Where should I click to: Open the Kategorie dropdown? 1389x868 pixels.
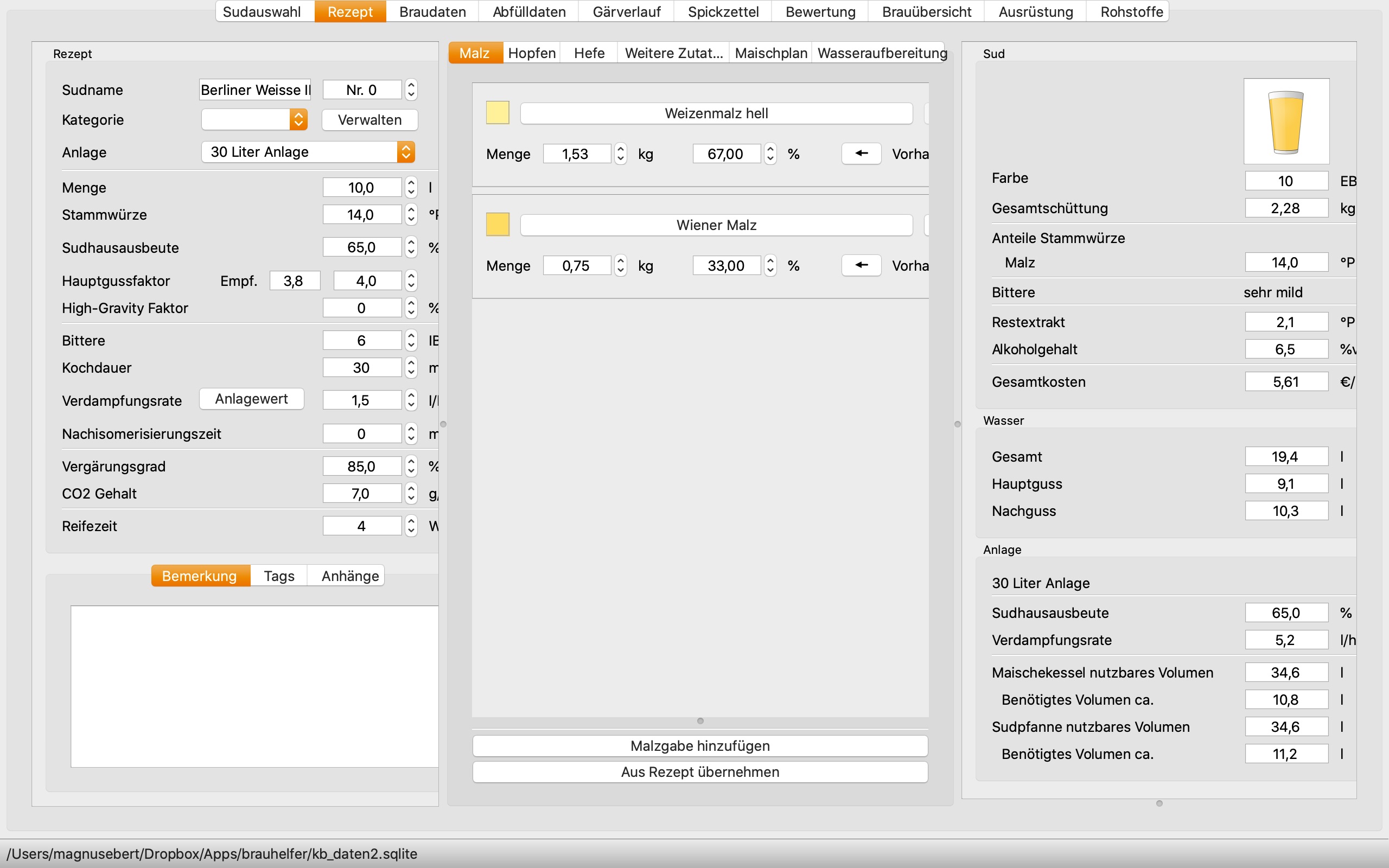pos(254,119)
